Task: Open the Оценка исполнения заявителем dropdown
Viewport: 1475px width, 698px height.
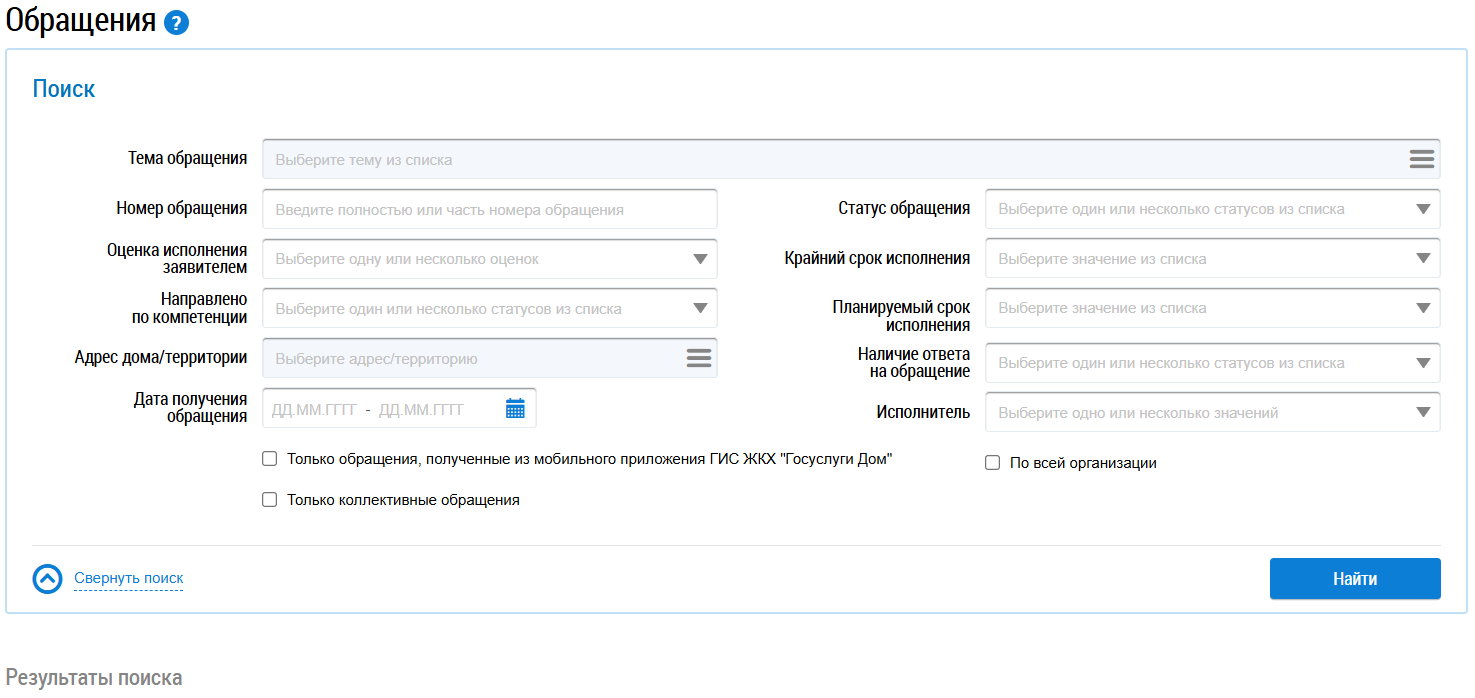Action: pyautogui.click(x=700, y=259)
